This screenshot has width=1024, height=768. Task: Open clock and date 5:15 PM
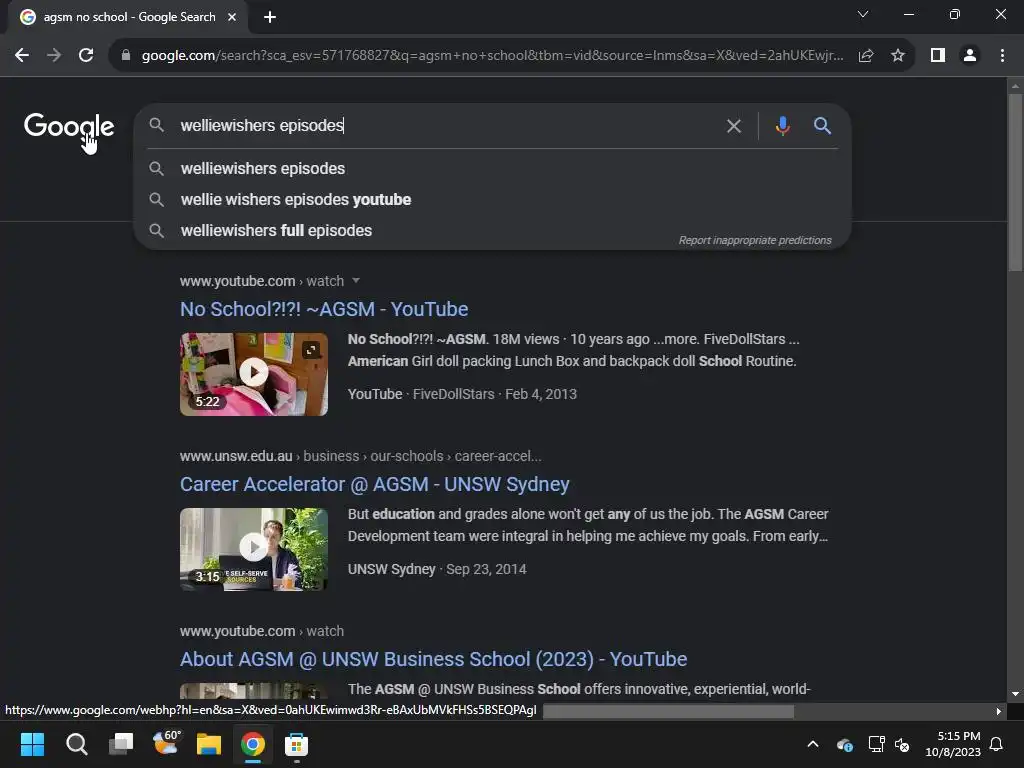pyautogui.click(x=953, y=744)
